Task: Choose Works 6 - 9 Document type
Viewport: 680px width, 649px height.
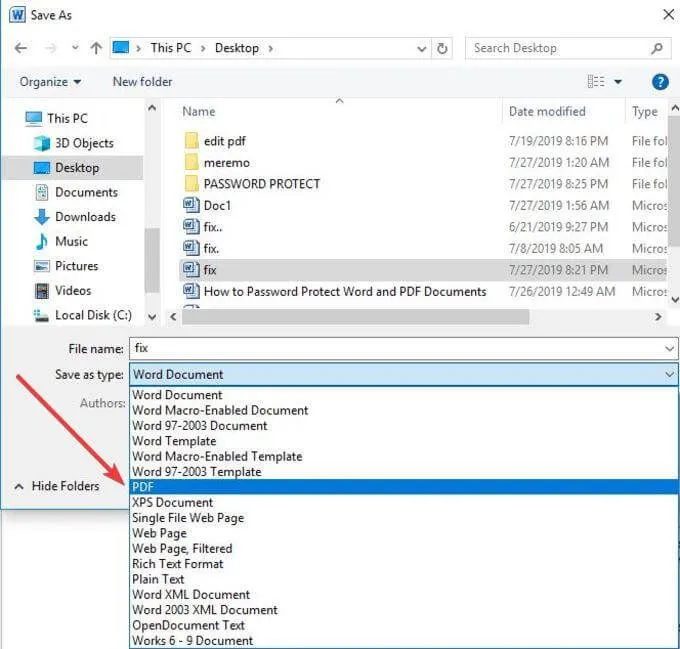Action: 403,640
